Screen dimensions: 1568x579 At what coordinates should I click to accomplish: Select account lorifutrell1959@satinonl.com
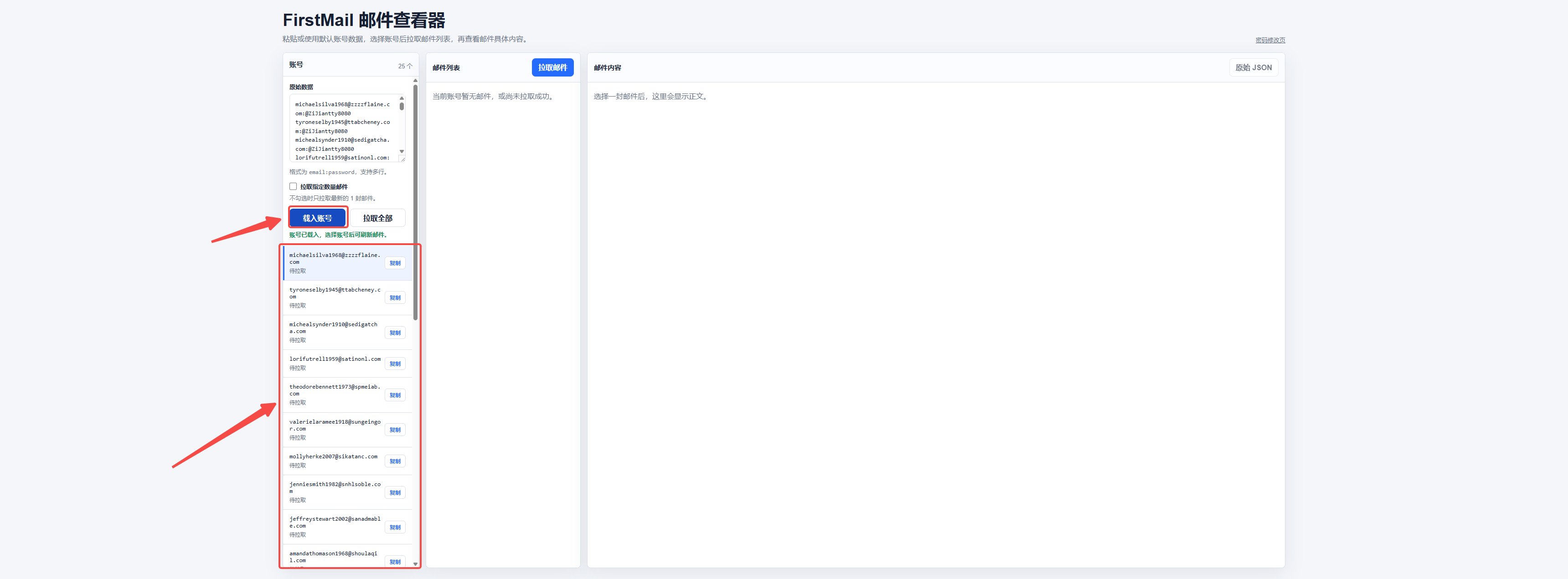point(348,364)
